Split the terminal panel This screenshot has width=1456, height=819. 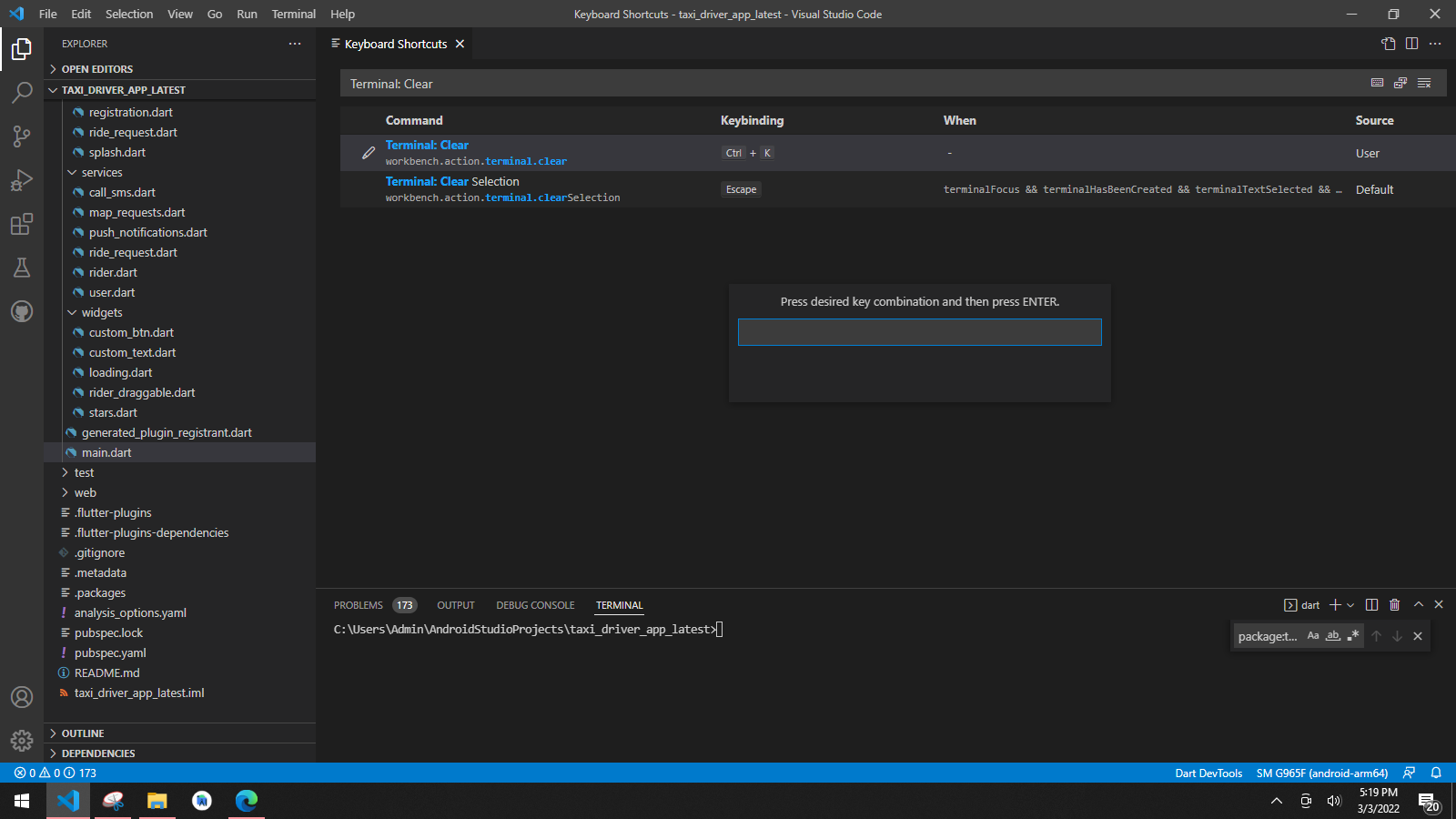(1371, 605)
